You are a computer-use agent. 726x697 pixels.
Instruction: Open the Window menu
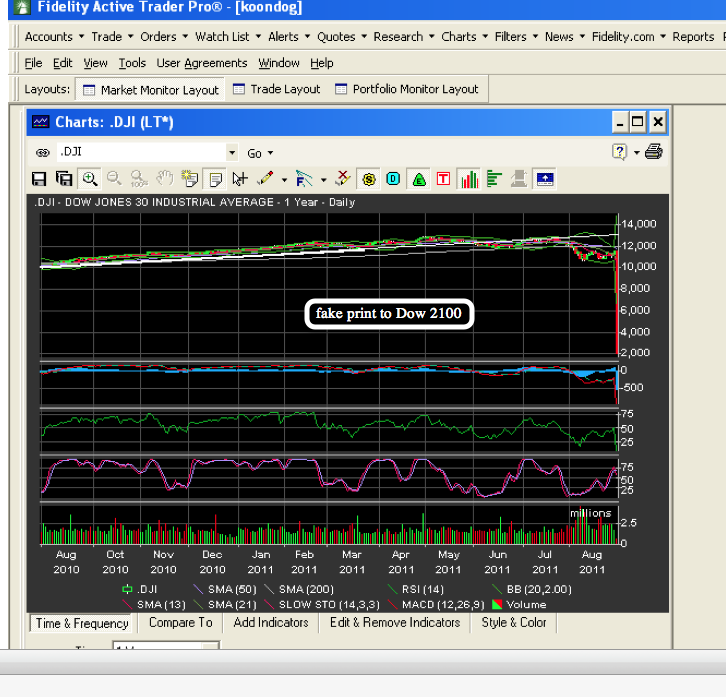point(279,63)
